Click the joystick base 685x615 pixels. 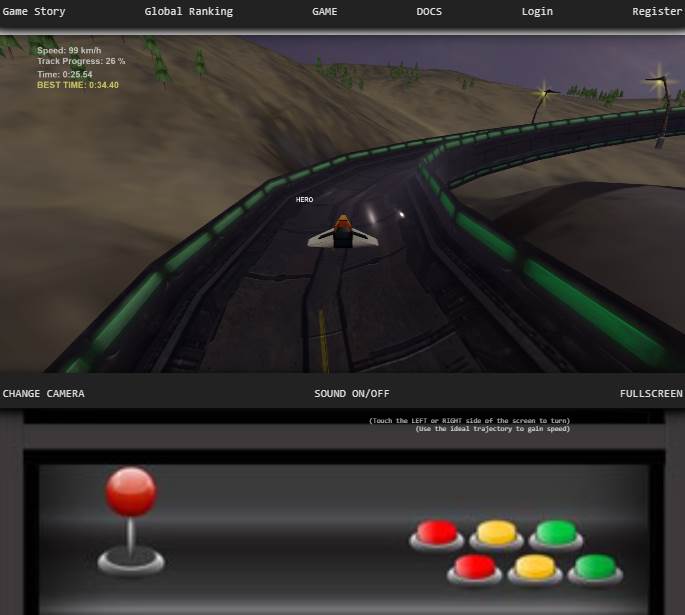[x=131, y=560]
